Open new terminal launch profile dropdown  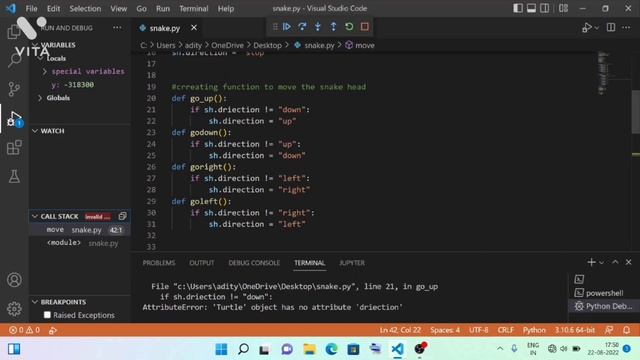pyautogui.click(x=601, y=262)
